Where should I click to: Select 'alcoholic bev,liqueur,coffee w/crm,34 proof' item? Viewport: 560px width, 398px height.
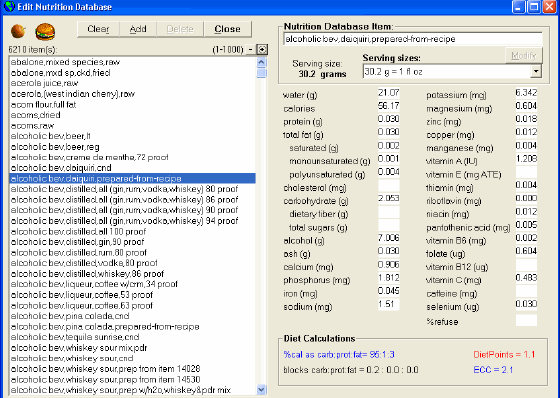pyautogui.click(x=132, y=284)
